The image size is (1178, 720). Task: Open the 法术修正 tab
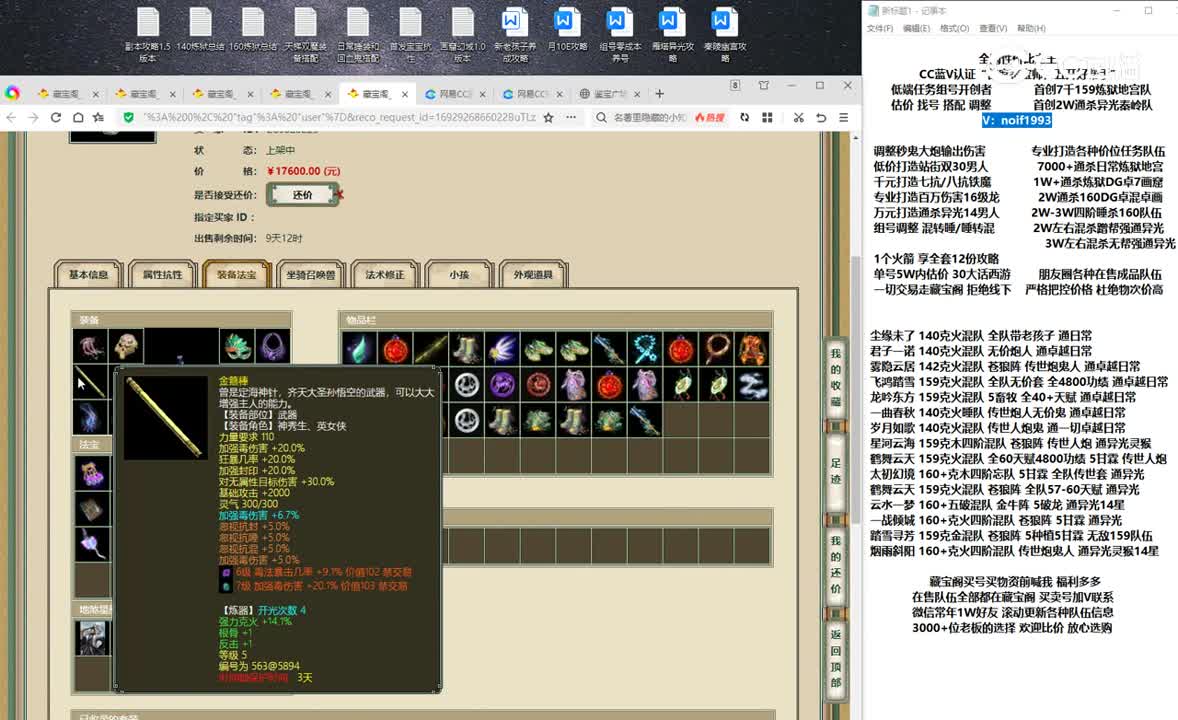(385, 274)
